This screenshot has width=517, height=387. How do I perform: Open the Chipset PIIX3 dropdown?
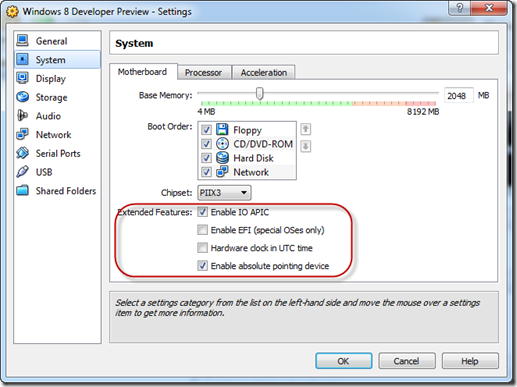pos(224,193)
